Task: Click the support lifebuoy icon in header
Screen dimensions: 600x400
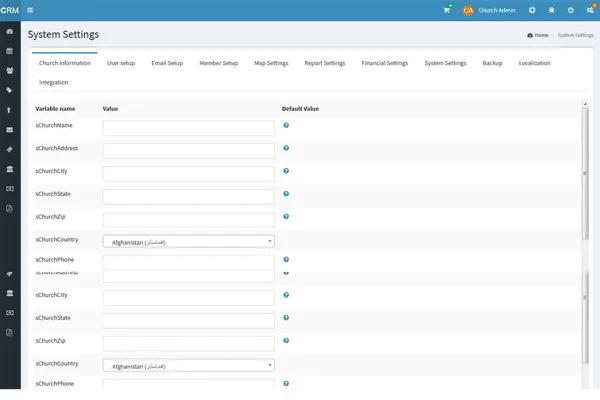Action: [532, 10]
